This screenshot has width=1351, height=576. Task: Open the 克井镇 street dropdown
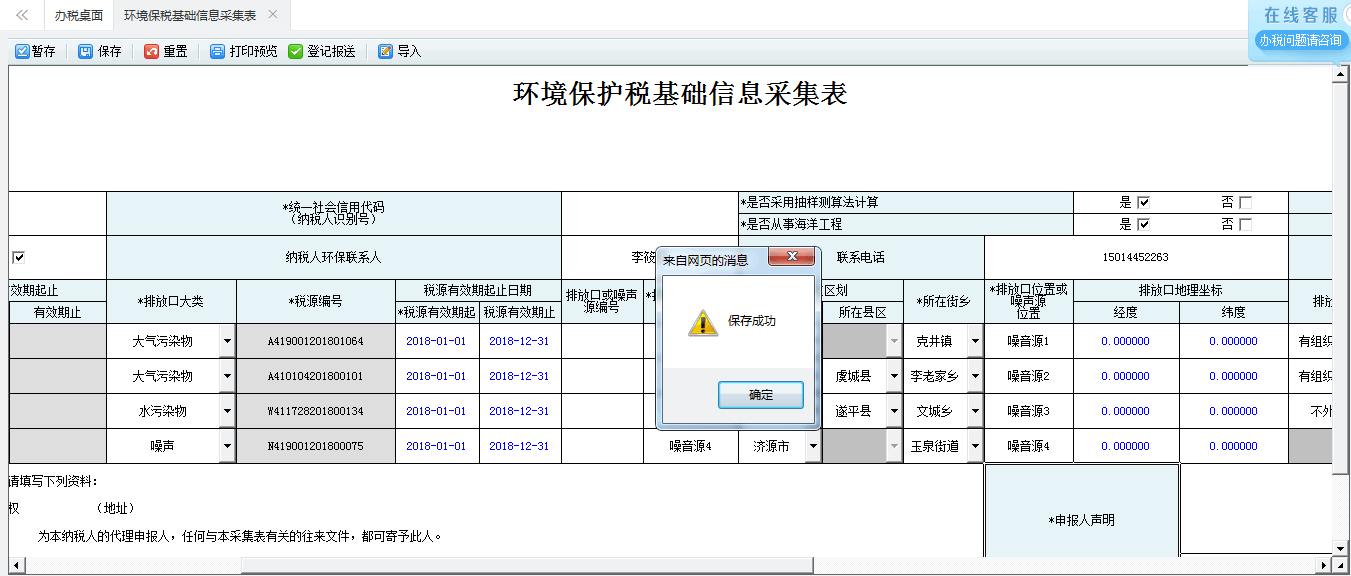click(x=974, y=340)
